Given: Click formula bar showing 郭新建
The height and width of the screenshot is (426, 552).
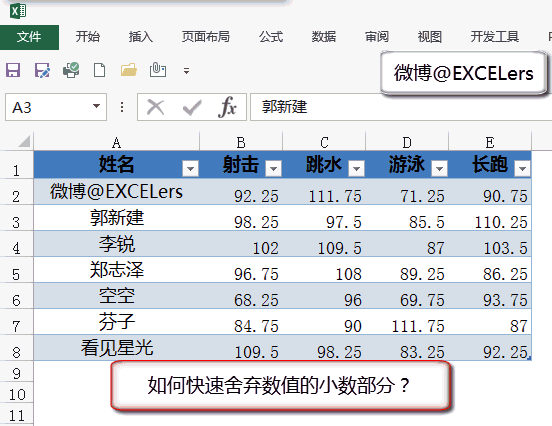Looking at the screenshot, I should coord(401,107).
